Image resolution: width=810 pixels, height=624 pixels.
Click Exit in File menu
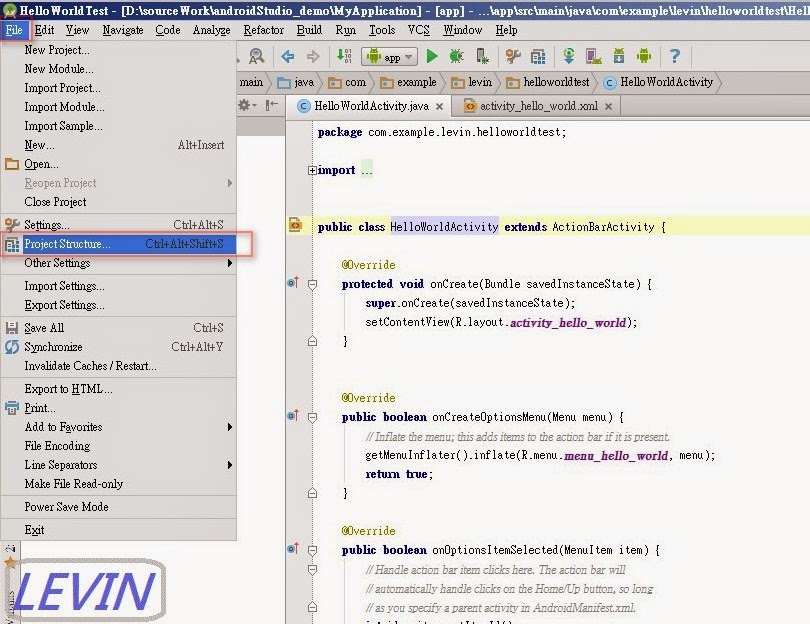pyautogui.click(x=118, y=530)
